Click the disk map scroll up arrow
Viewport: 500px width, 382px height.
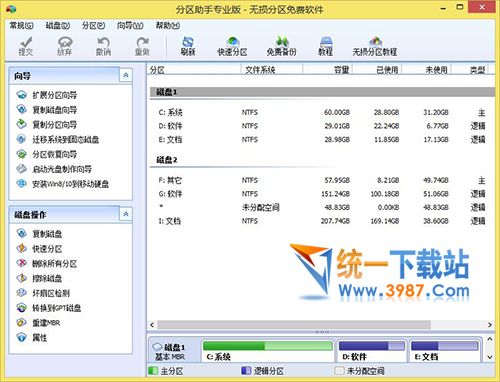click(x=489, y=339)
